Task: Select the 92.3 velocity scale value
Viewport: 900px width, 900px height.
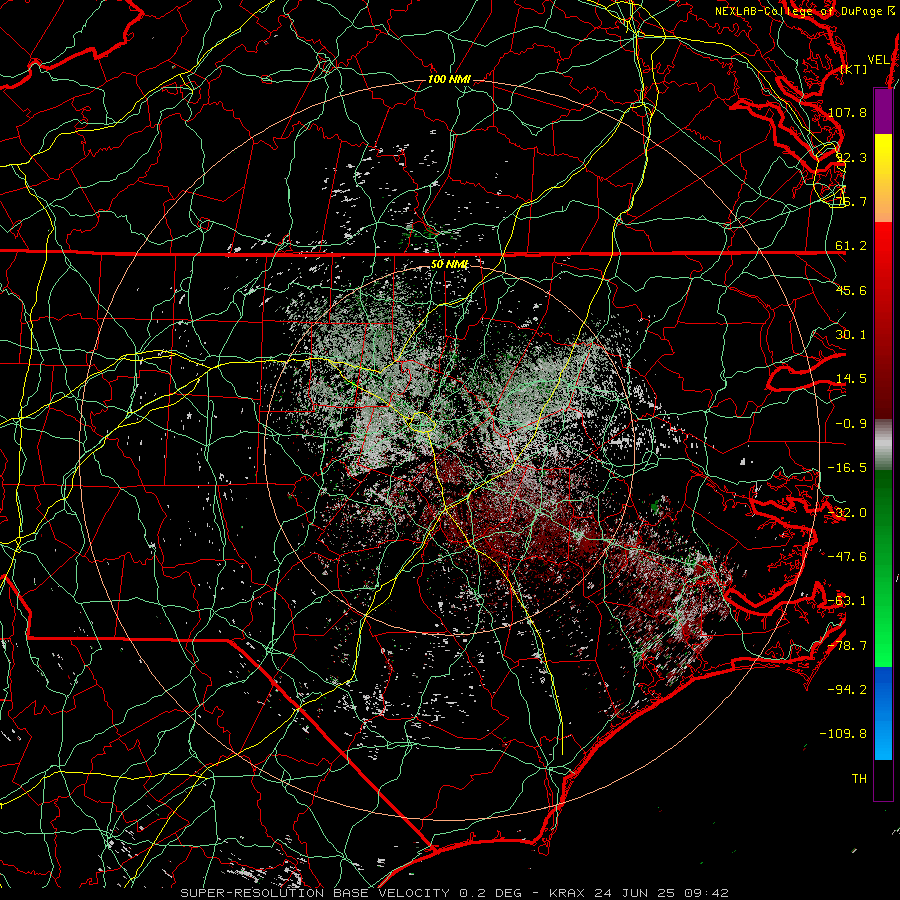Action: click(851, 157)
